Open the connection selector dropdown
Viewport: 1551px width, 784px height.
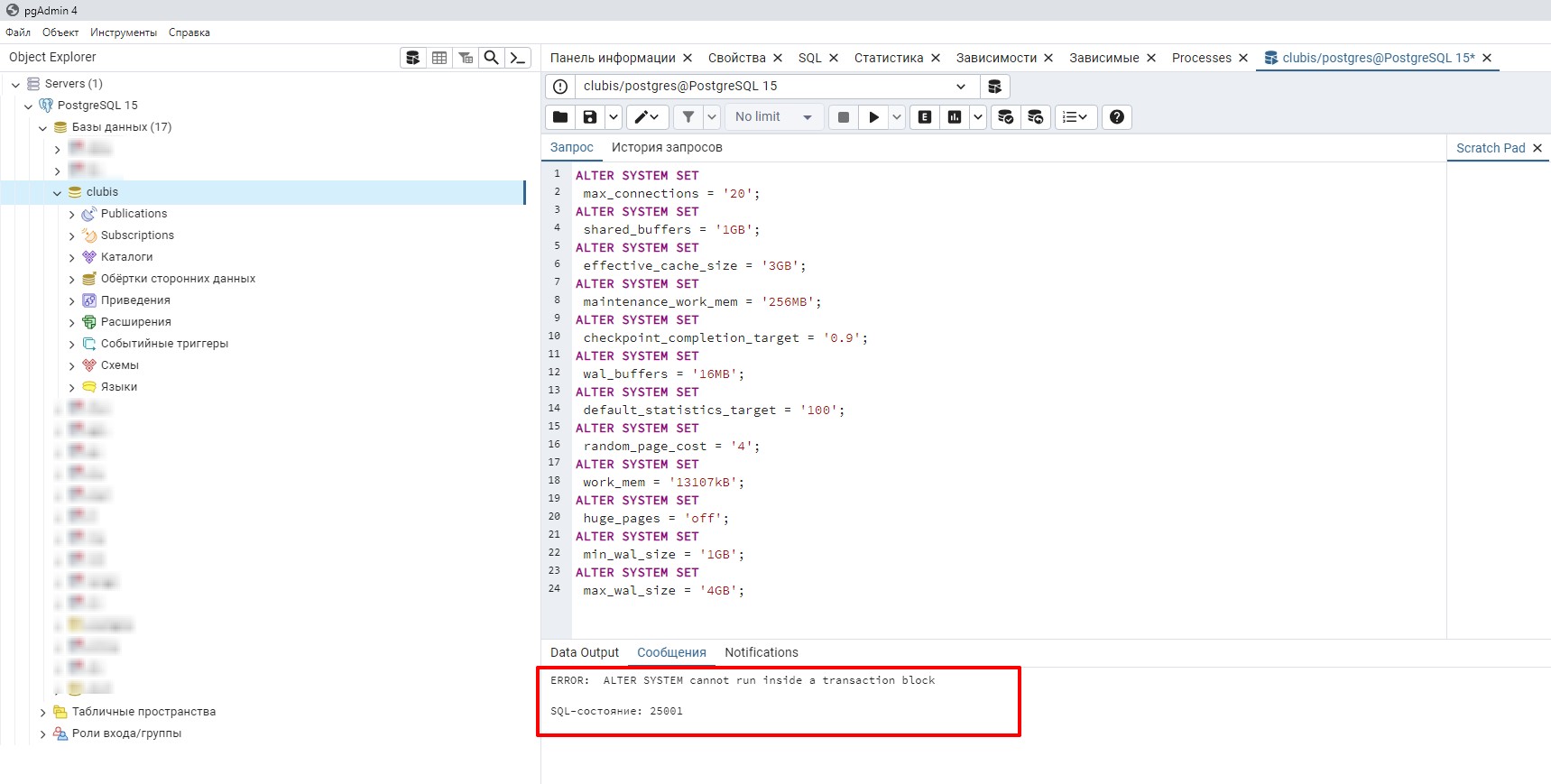click(961, 87)
